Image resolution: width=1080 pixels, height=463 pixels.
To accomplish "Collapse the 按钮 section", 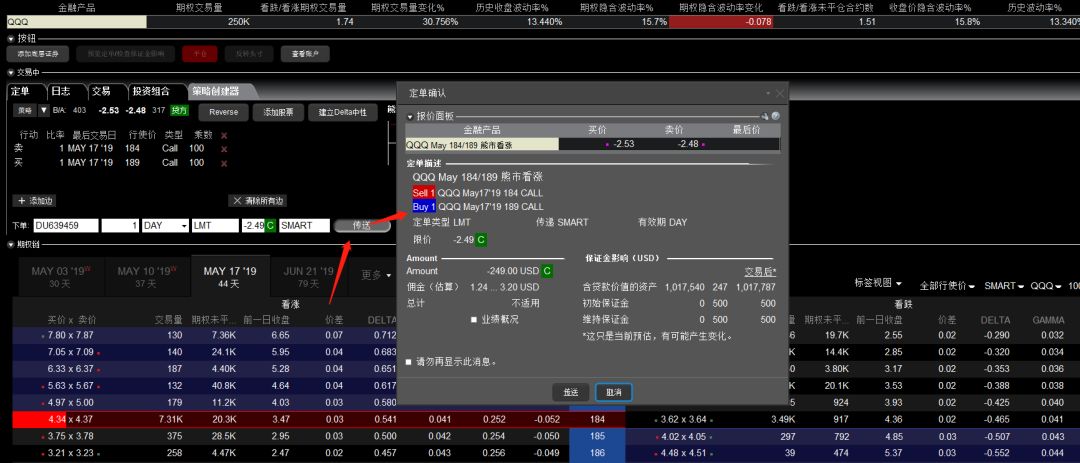I will pos(10,39).
